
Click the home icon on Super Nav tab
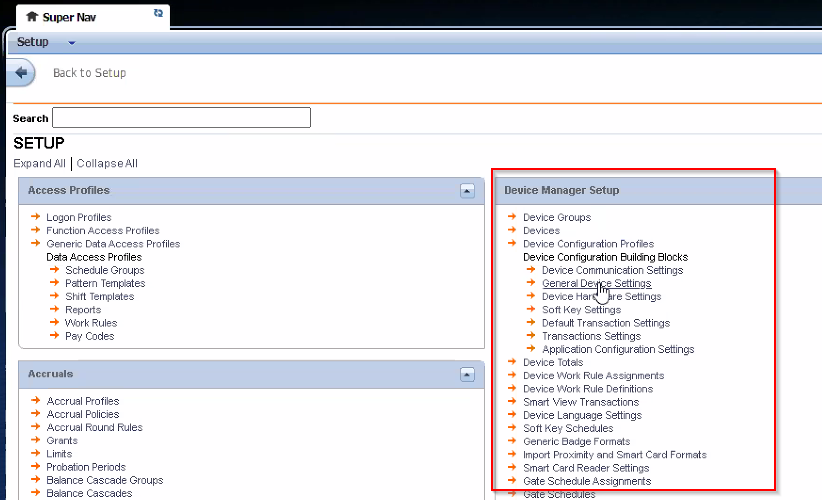pos(32,17)
